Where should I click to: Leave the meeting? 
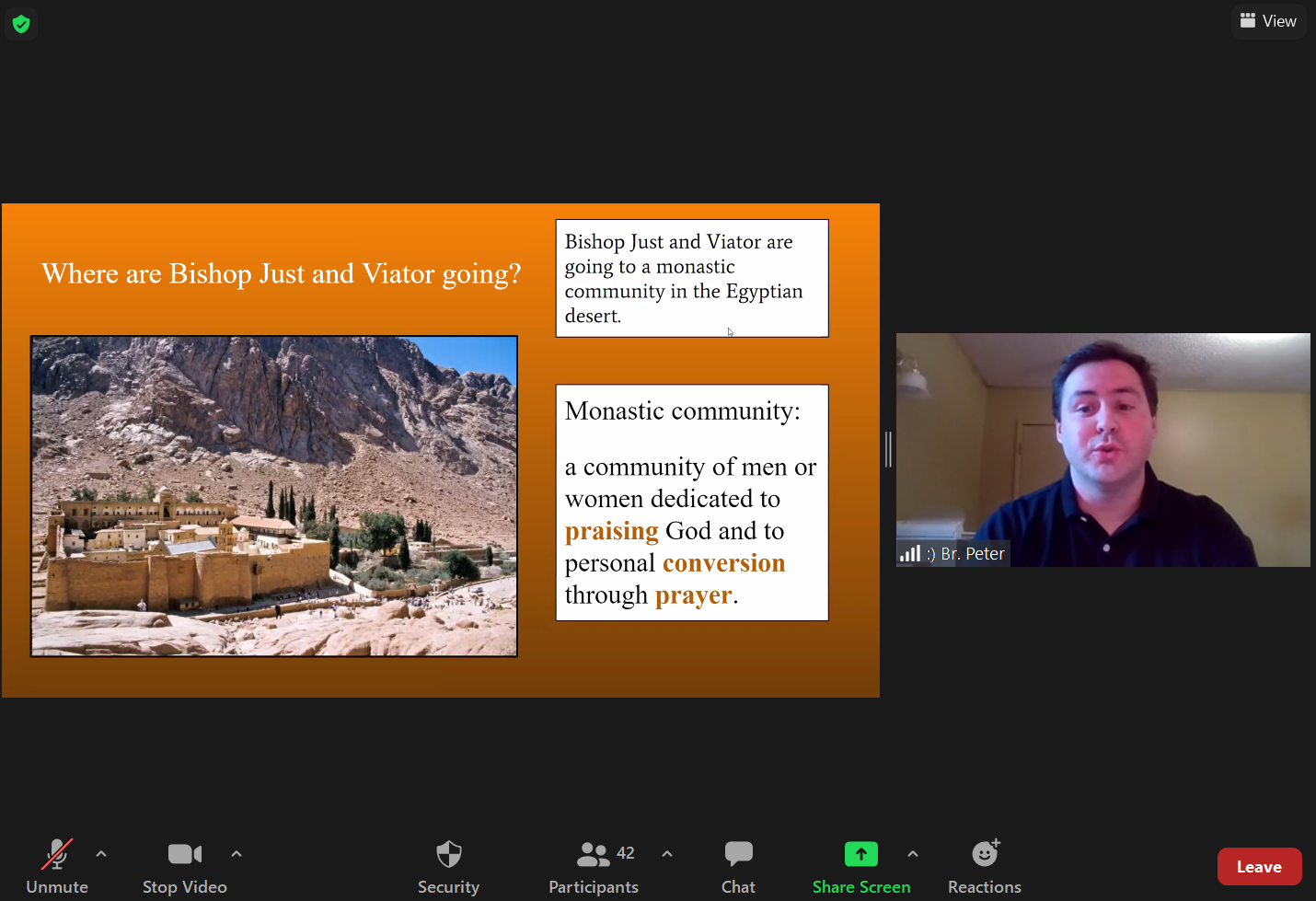(x=1259, y=867)
